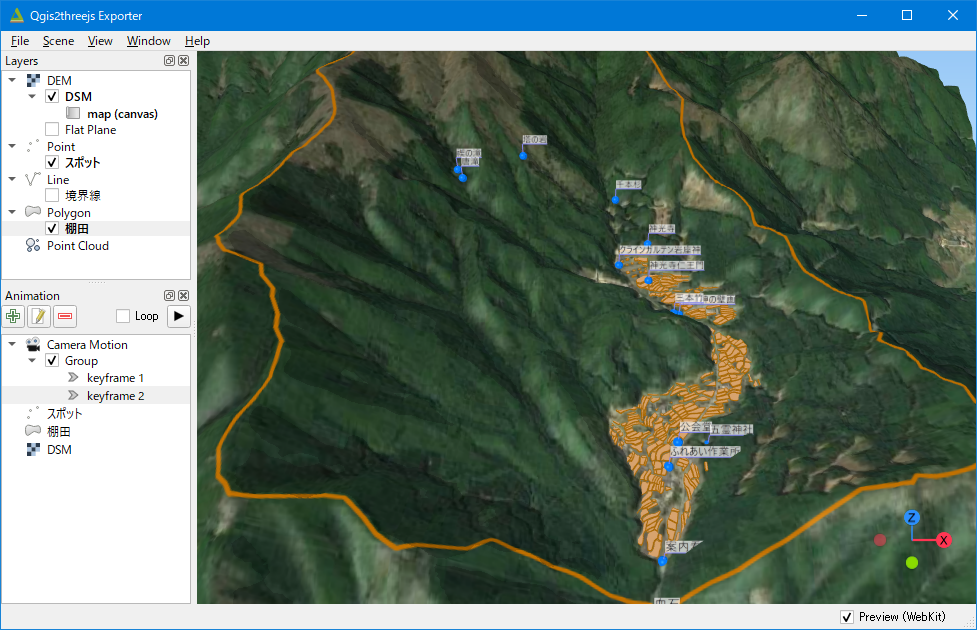Click the Line layer group icon
This screenshot has height=630, width=977.
[x=33, y=179]
